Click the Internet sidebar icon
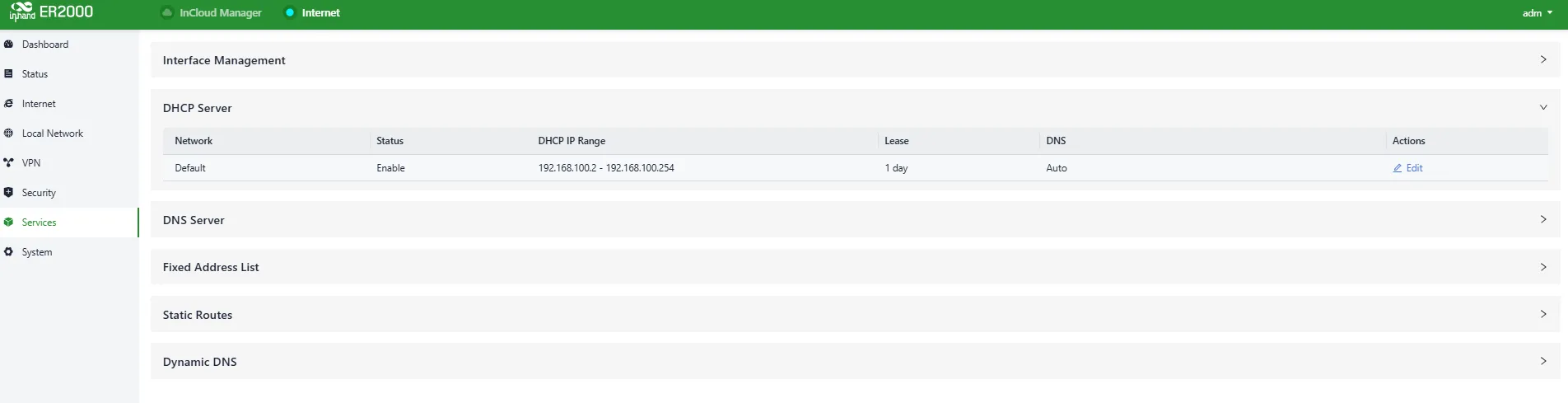 (x=8, y=104)
